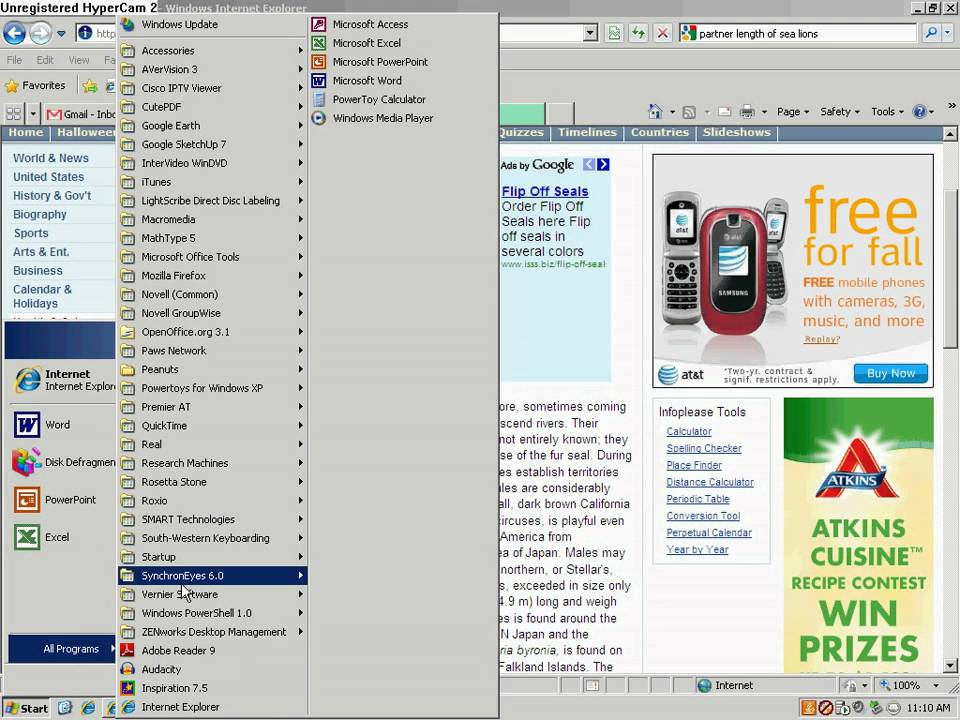Click the IE forward arrow button
The height and width of the screenshot is (720, 960).
click(40, 33)
